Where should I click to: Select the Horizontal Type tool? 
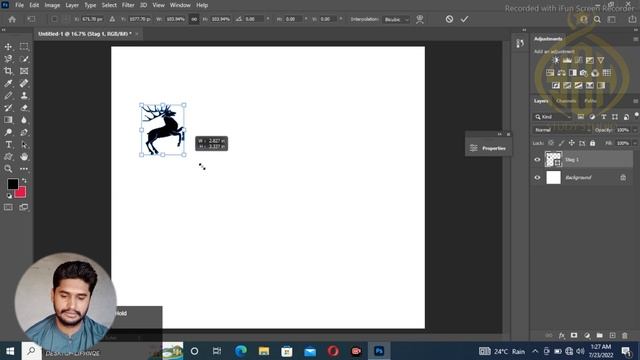coord(8,144)
